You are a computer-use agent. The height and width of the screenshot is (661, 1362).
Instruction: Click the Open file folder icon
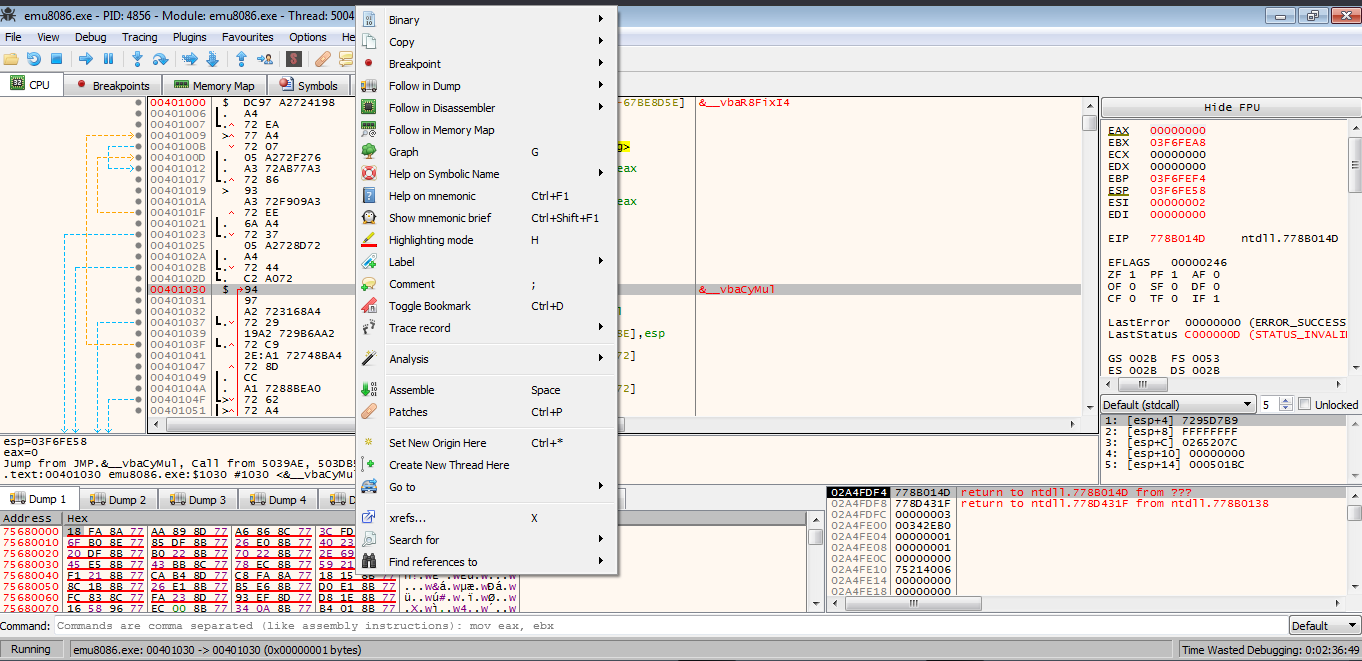(11, 59)
